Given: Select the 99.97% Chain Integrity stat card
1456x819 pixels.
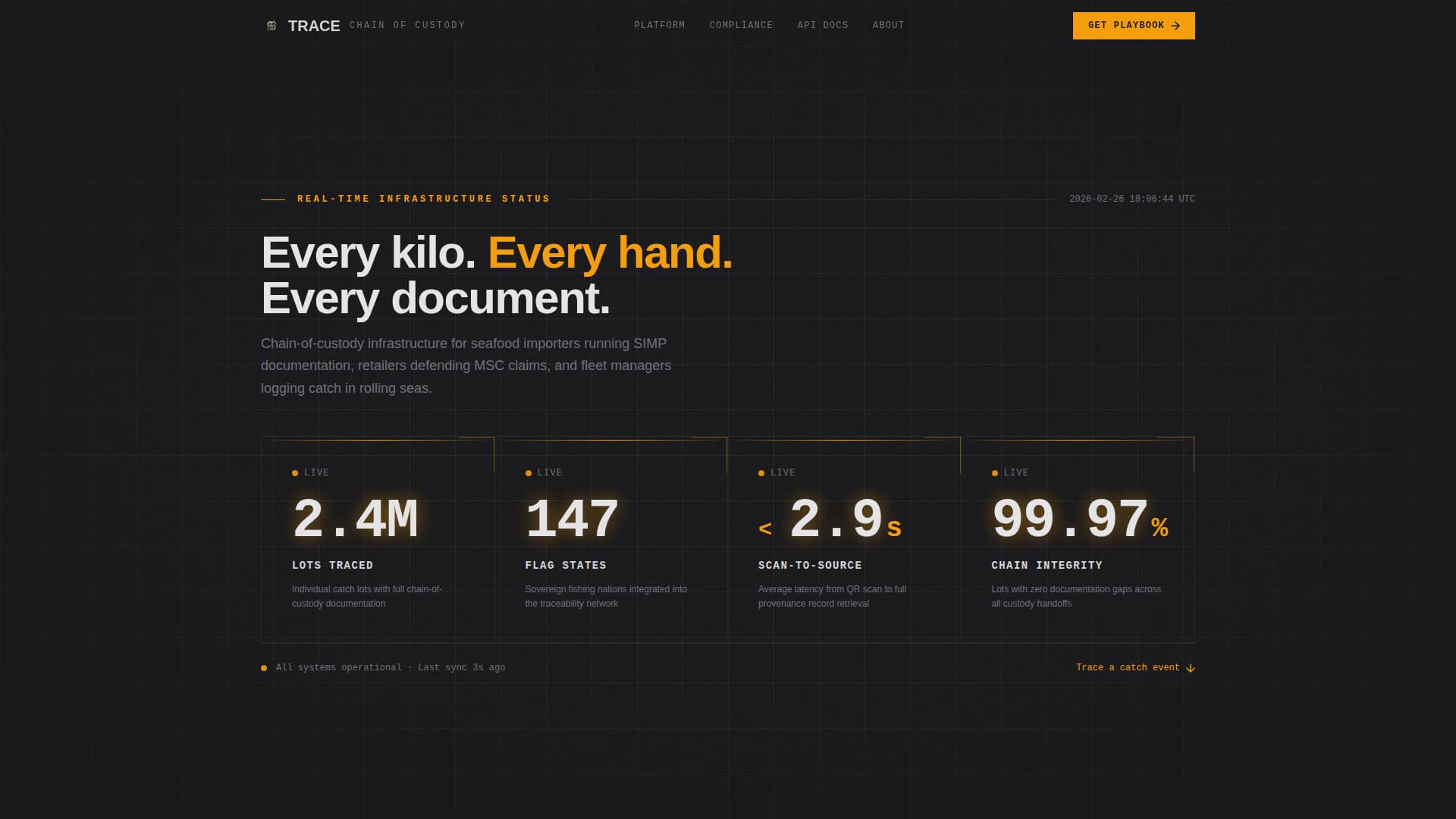Looking at the screenshot, I should coord(1078,540).
